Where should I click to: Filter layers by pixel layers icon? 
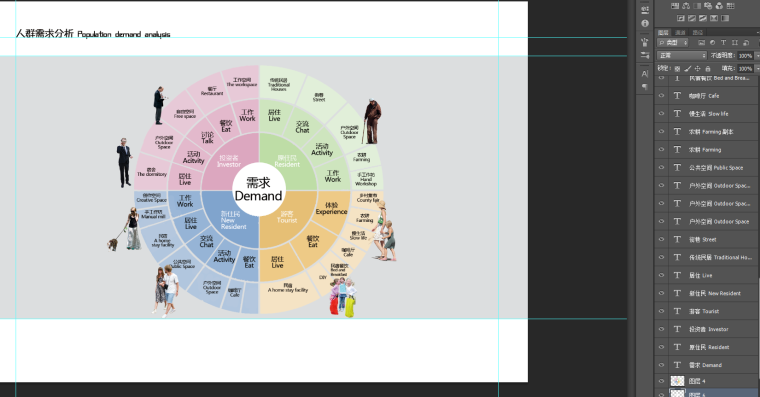[x=702, y=43]
